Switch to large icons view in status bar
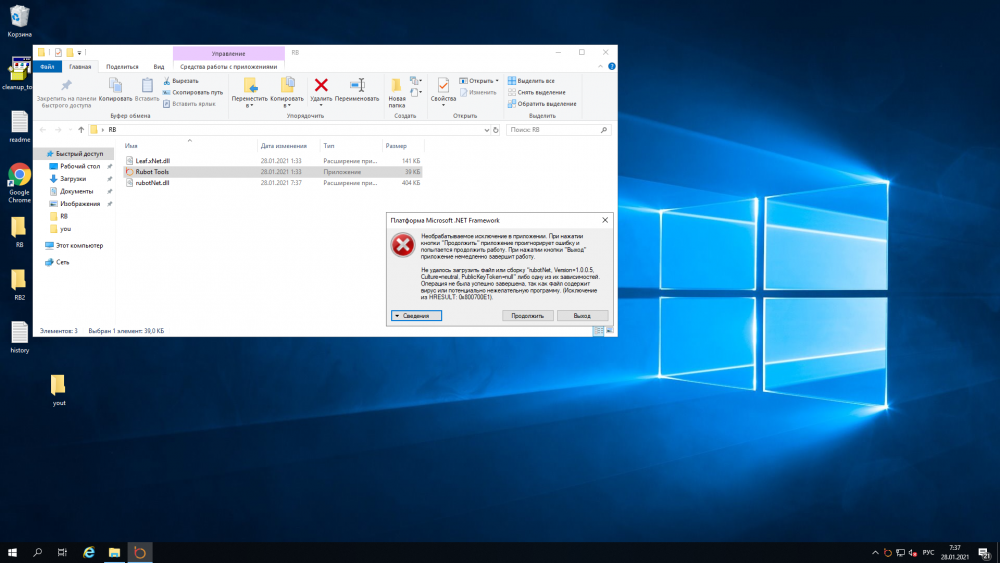Image resolution: width=1000 pixels, height=563 pixels. click(x=610, y=330)
